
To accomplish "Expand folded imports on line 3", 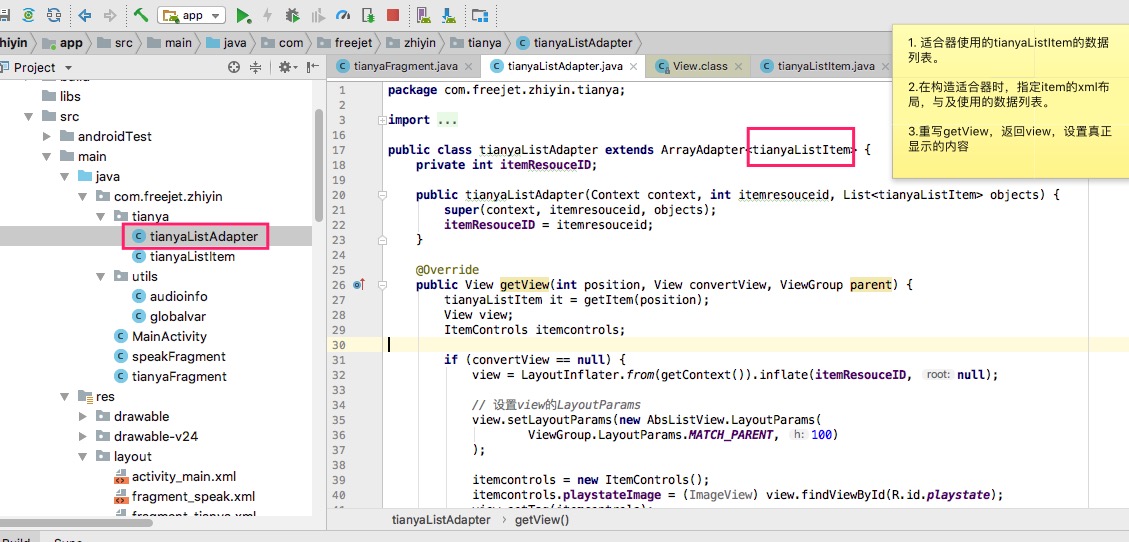I will [382, 120].
